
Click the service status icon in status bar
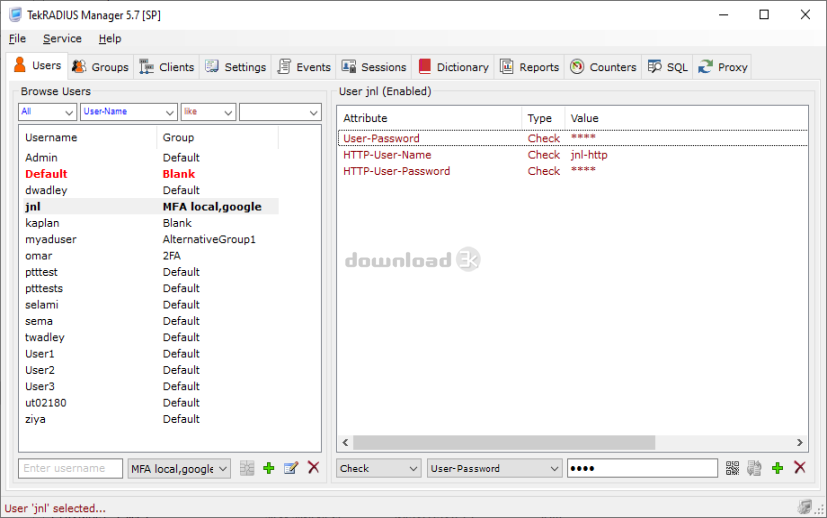(804, 507)
